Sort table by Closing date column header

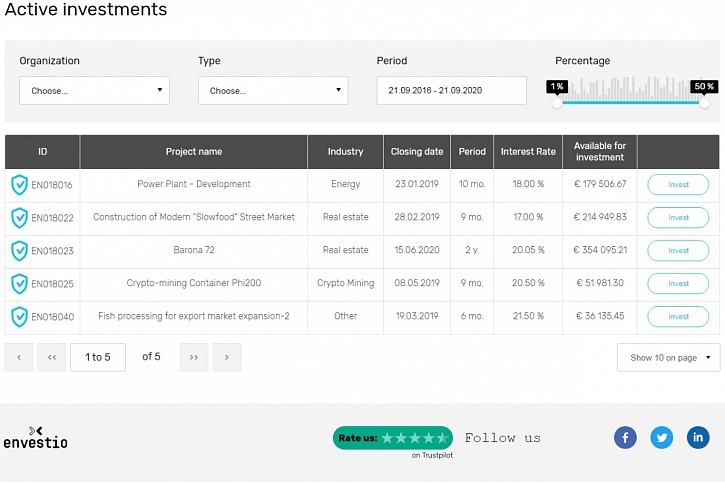pyautogui.click(x=416, y=152)
